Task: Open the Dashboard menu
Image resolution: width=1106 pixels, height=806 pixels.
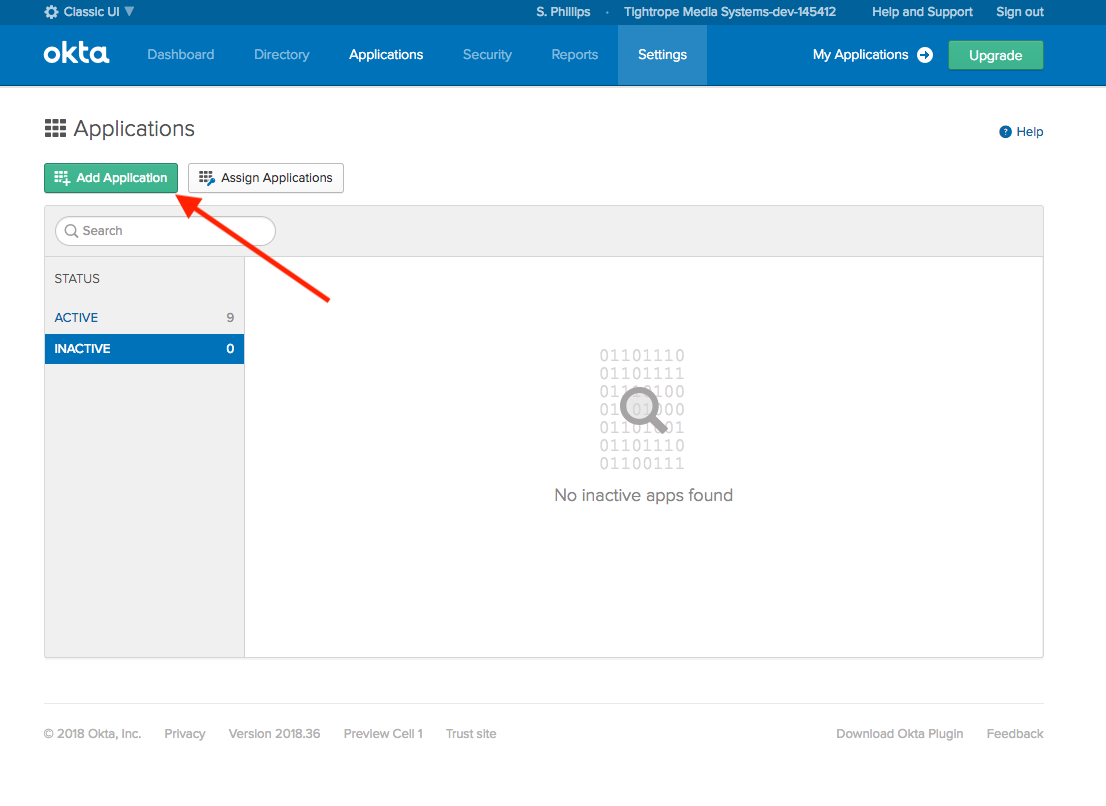Action: point(181,55)
